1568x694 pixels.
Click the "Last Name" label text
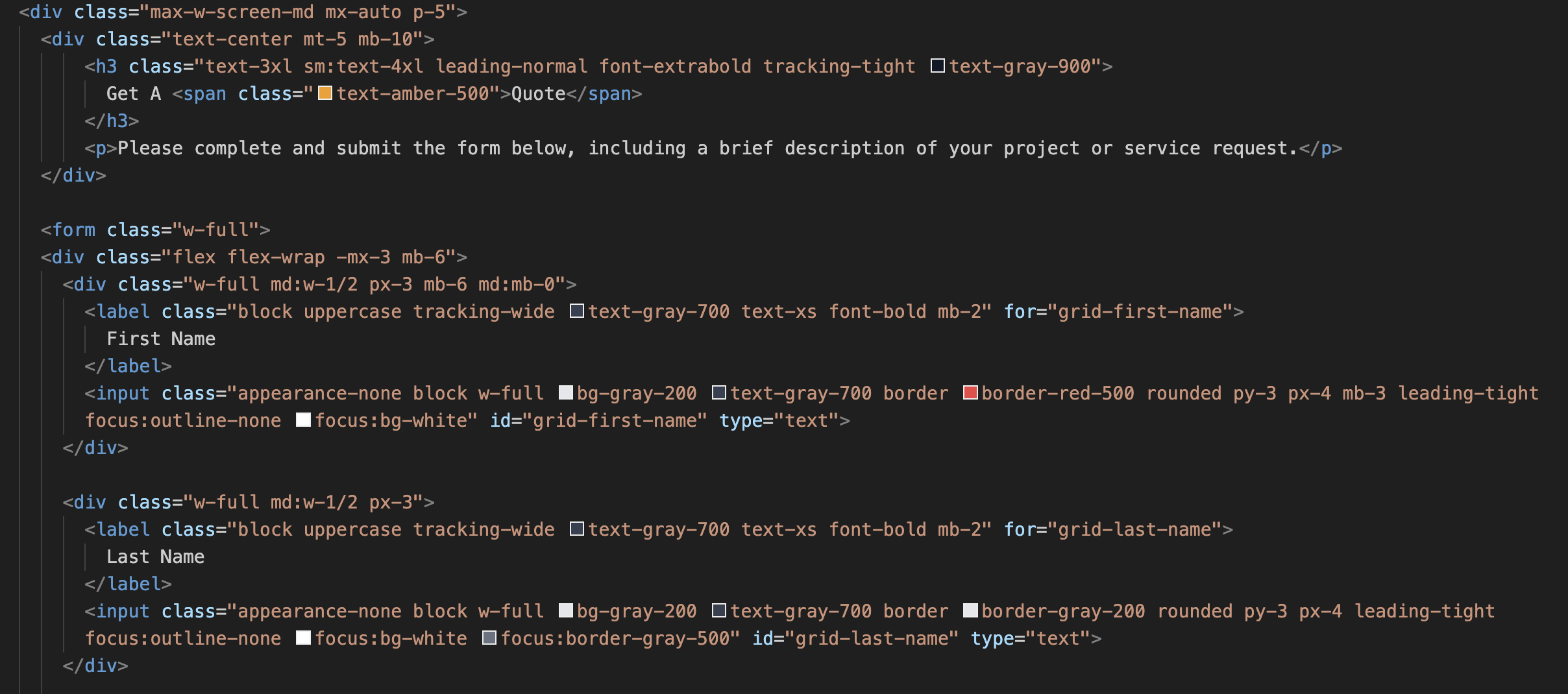(156, 556)
